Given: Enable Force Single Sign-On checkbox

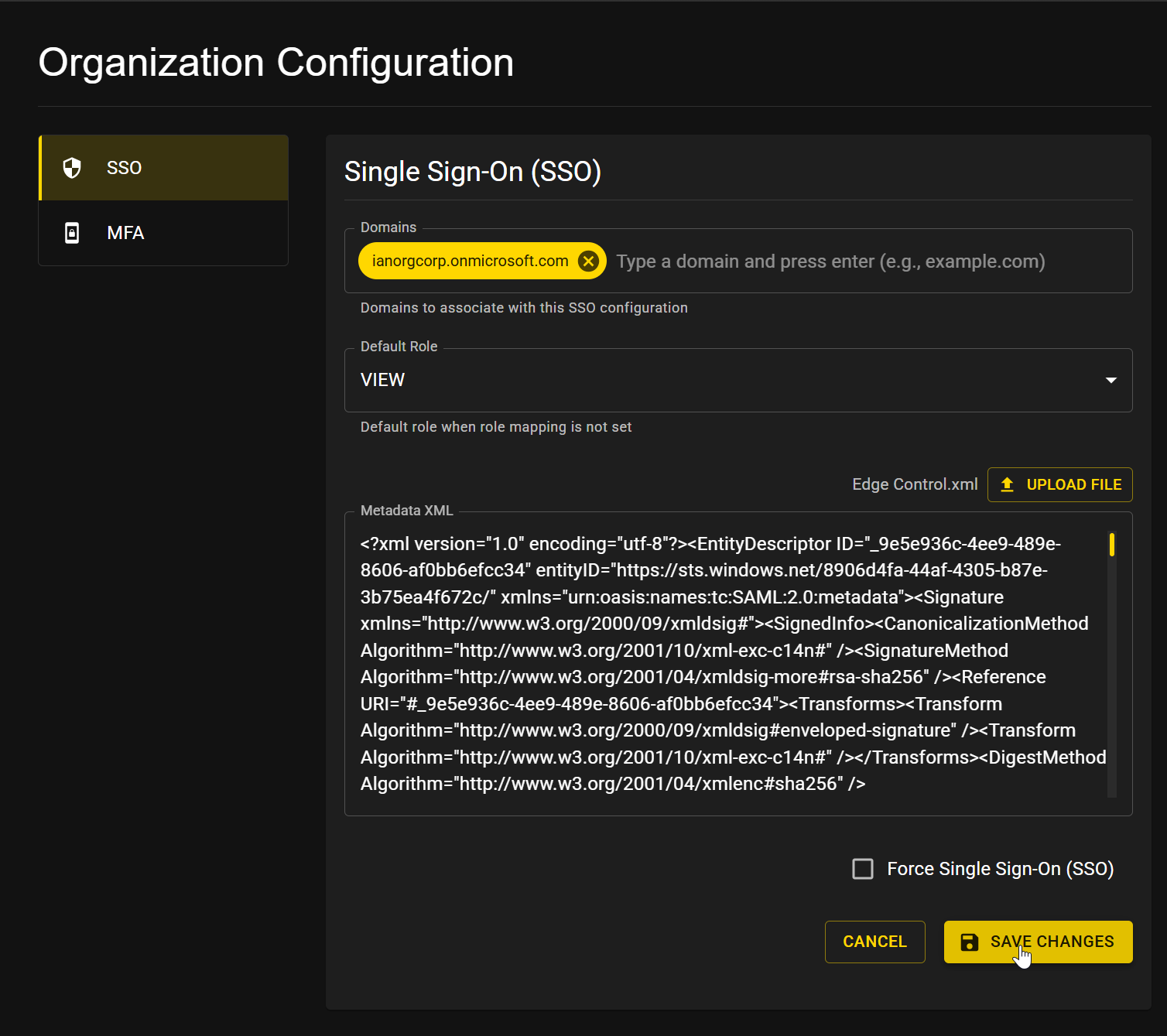Looking at the screenshot, I should [863, 869].
